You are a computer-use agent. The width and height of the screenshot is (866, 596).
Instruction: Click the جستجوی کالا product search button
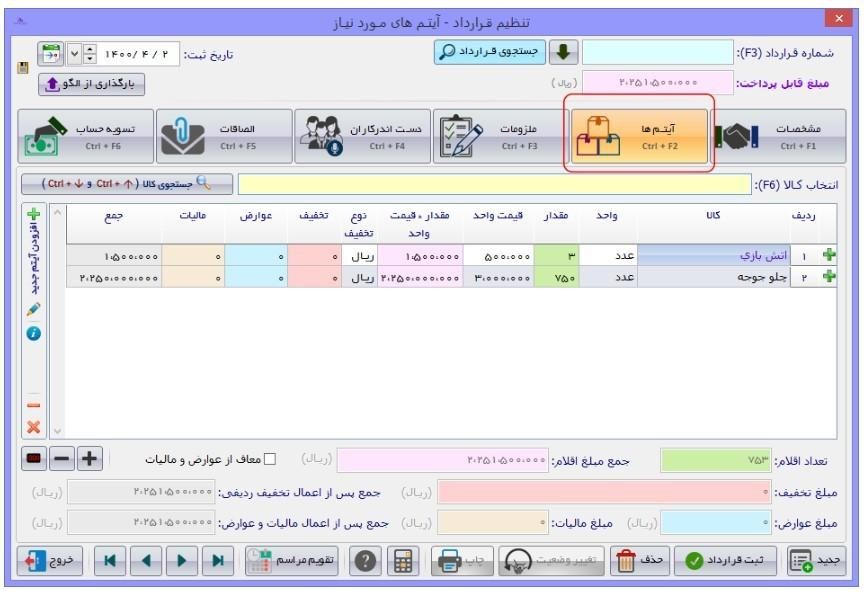127,184
